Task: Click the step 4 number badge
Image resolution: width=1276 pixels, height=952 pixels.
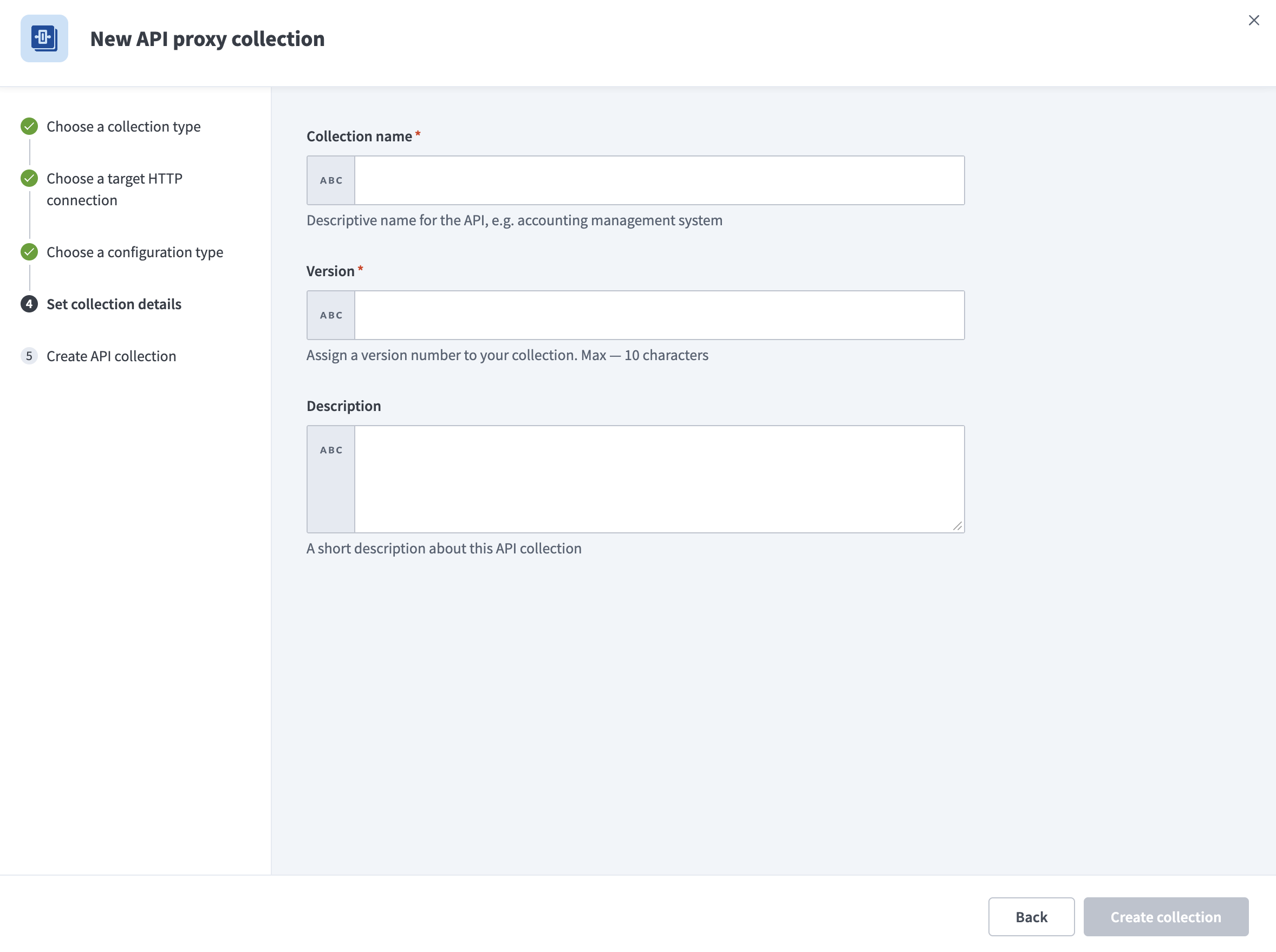Action: (x=29, y=304)
